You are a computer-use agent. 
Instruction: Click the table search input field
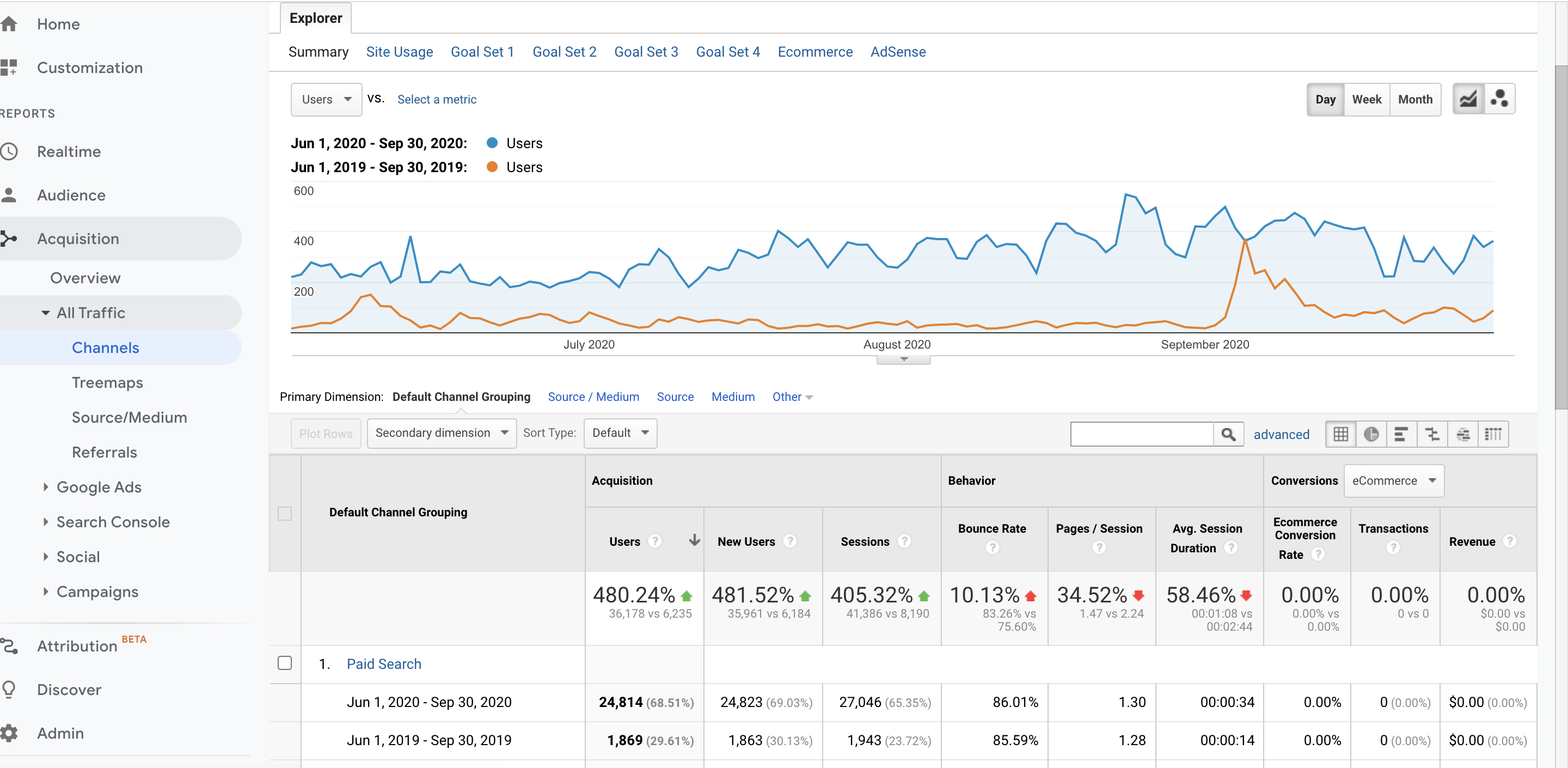coord(1142,434)
